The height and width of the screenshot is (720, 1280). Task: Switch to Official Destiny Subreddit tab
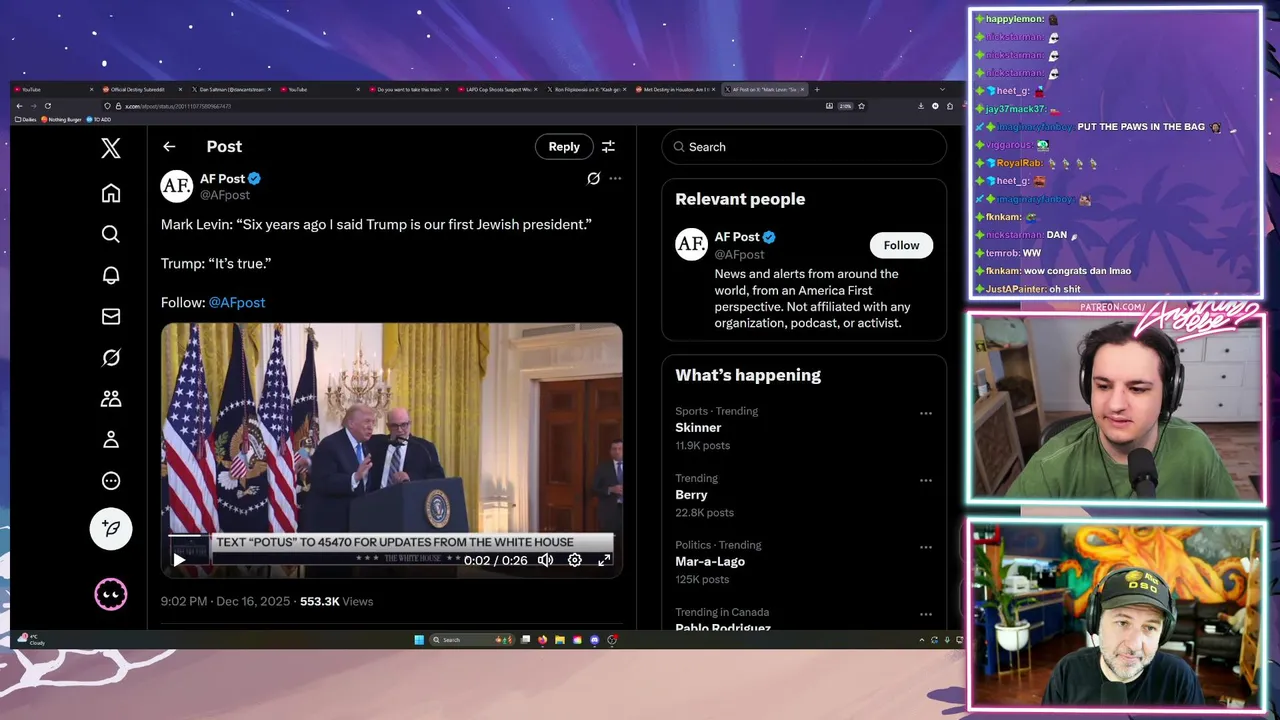click(143, 89)
